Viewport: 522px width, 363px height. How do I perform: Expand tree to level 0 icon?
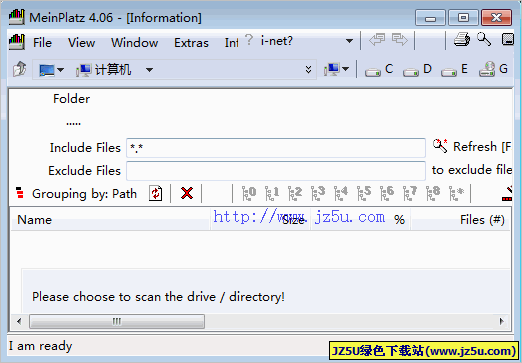point(249,193)
